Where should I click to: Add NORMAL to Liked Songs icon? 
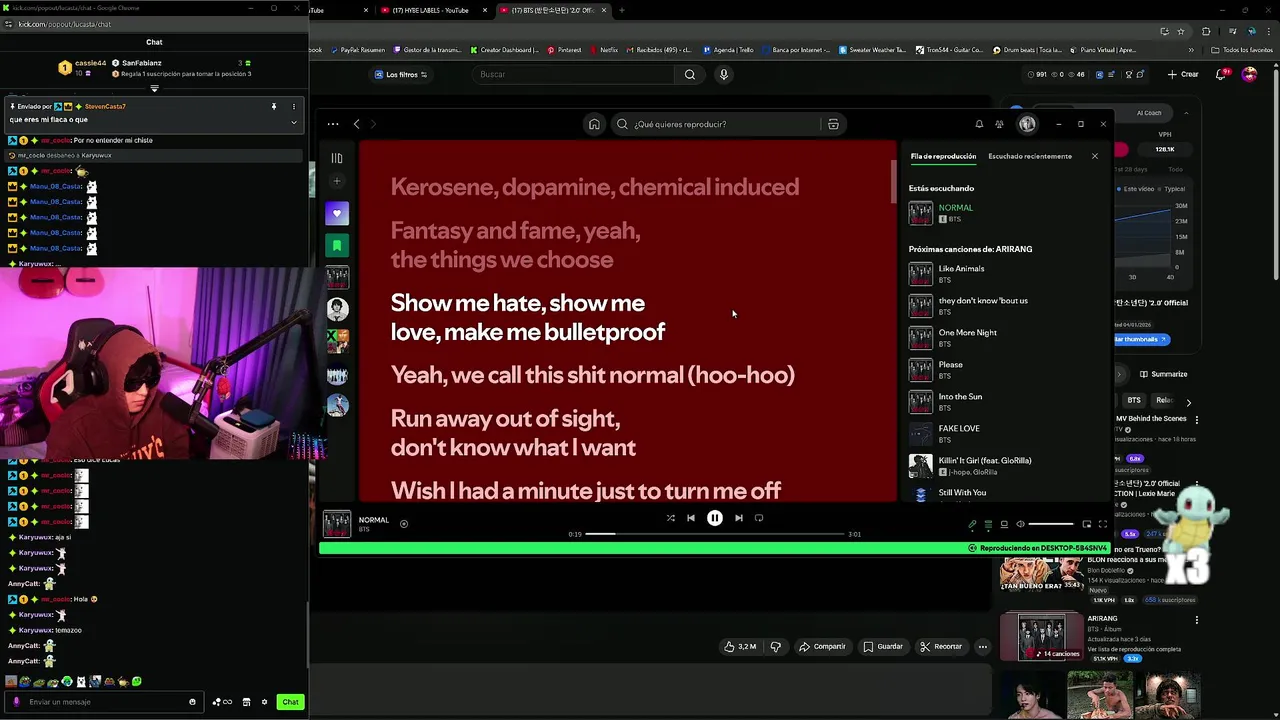pos(404,523)
